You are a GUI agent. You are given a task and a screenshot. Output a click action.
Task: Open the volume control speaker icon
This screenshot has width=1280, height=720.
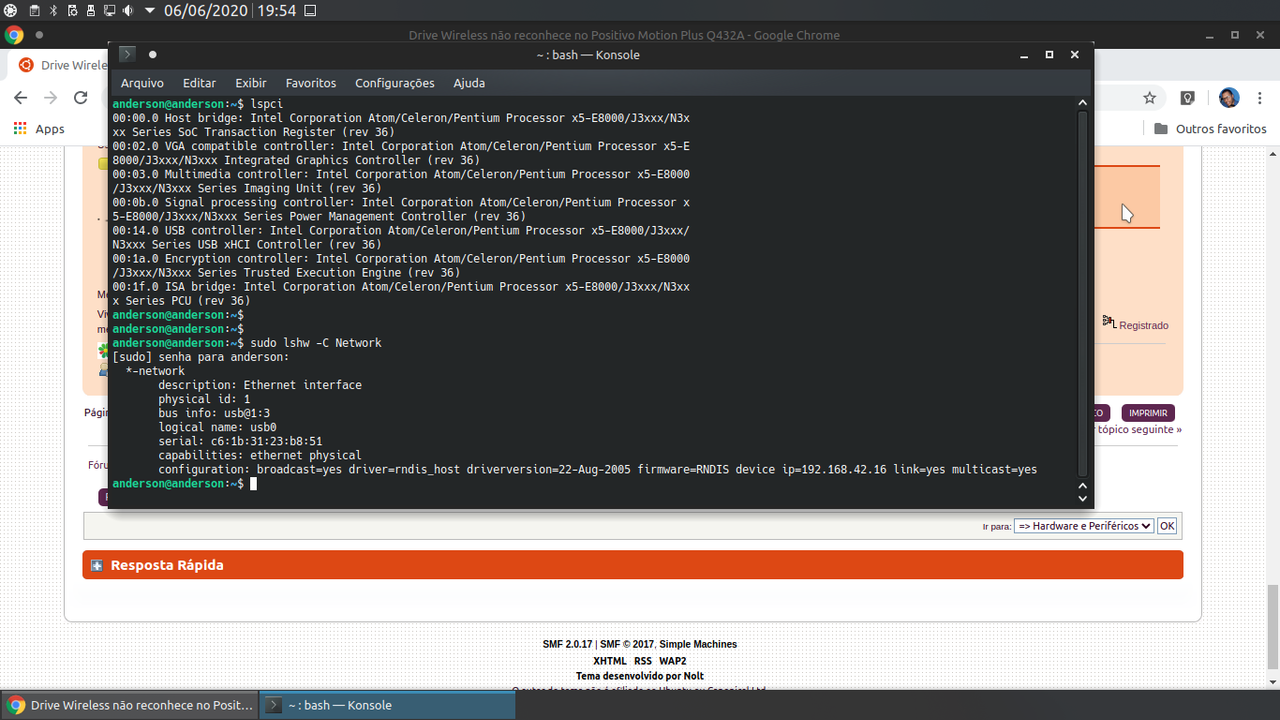coord(127,11)
